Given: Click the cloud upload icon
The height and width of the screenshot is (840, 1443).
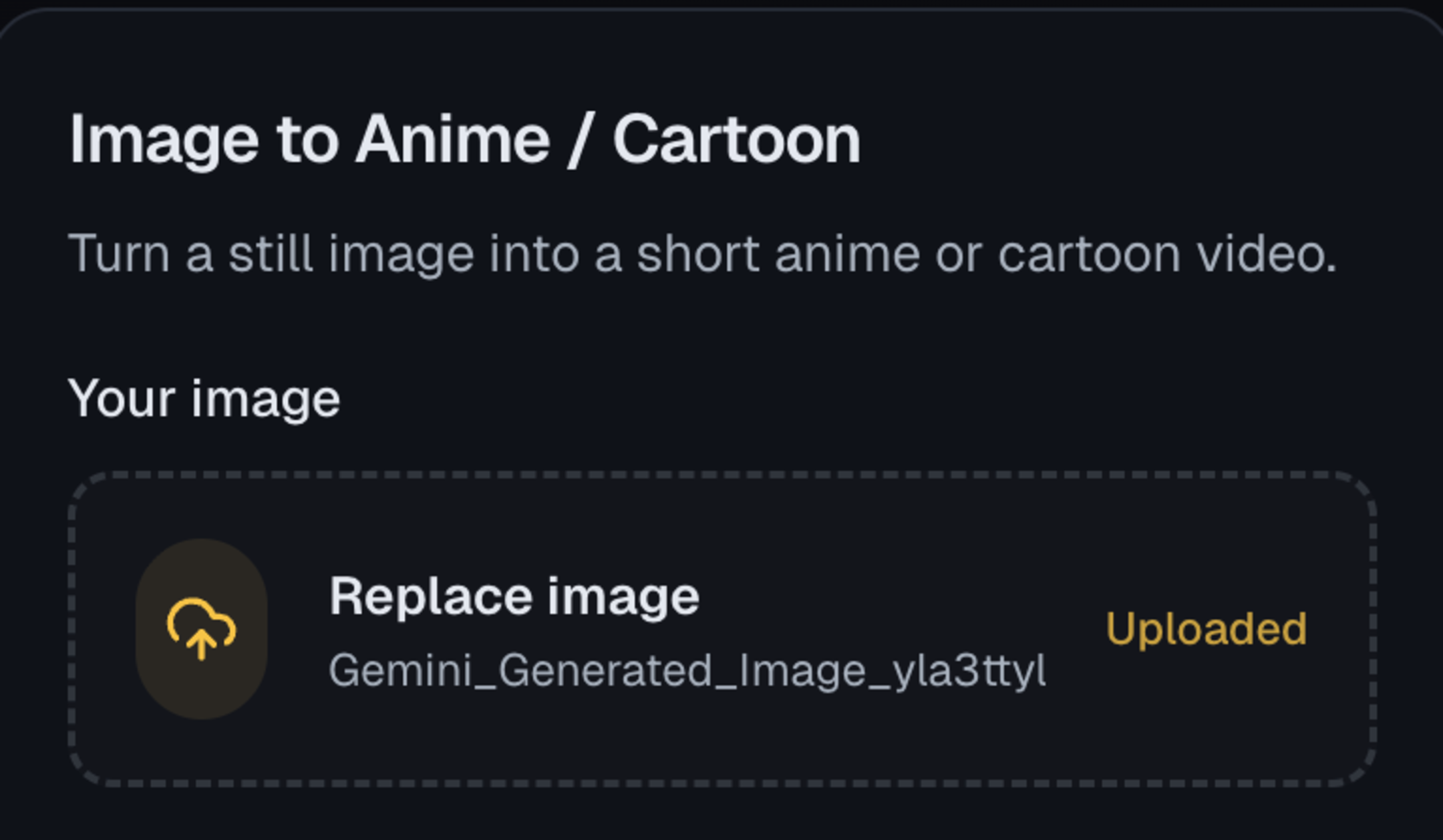Looking at the screenshot, I should tap(201, 628).
